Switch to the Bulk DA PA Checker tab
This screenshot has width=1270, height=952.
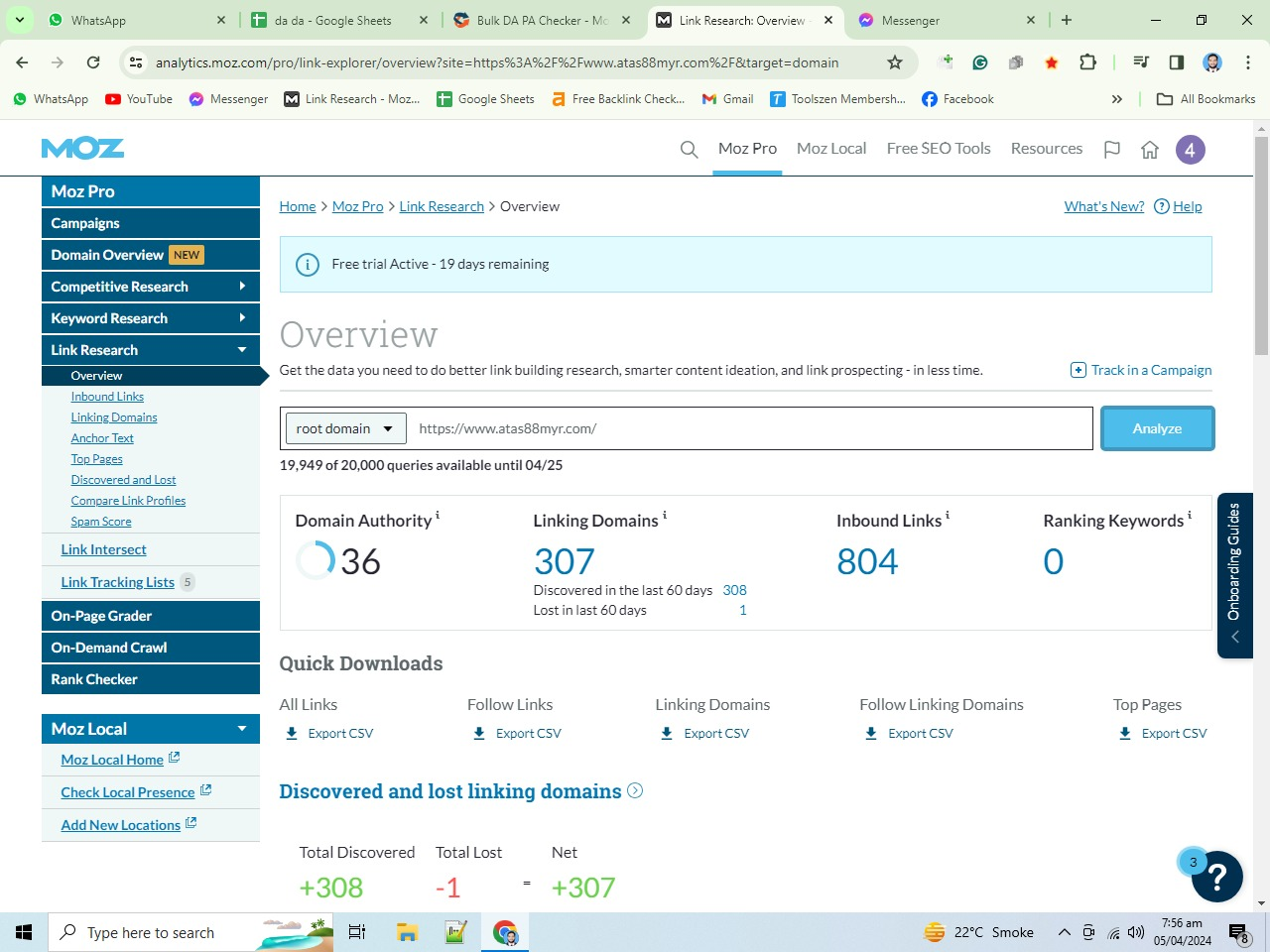click(542, 20)
